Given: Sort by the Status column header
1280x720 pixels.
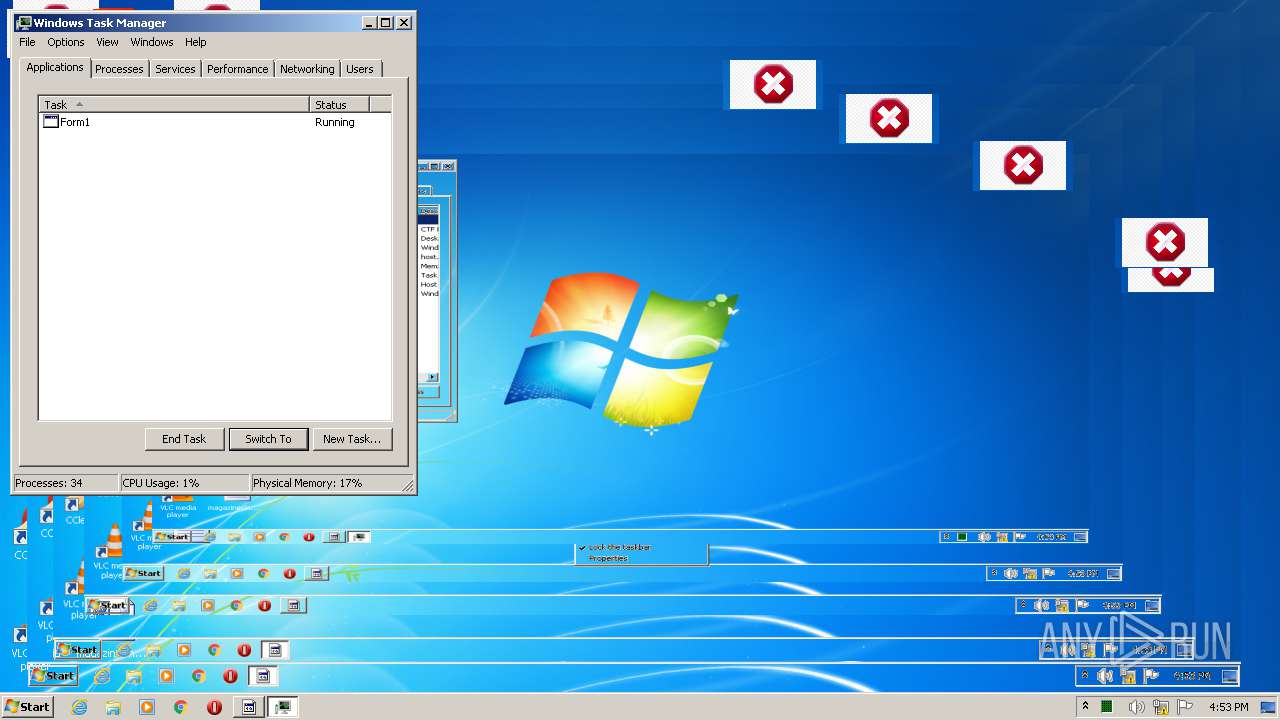Looking at the screenshot, I should 340,104.
